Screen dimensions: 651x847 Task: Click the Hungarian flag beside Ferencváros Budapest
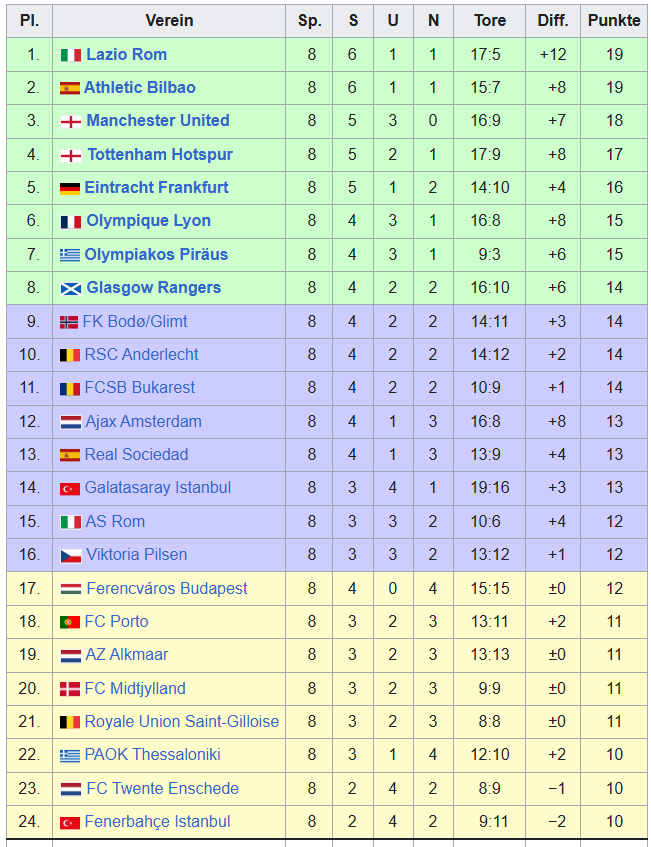(x=70, y=589)
